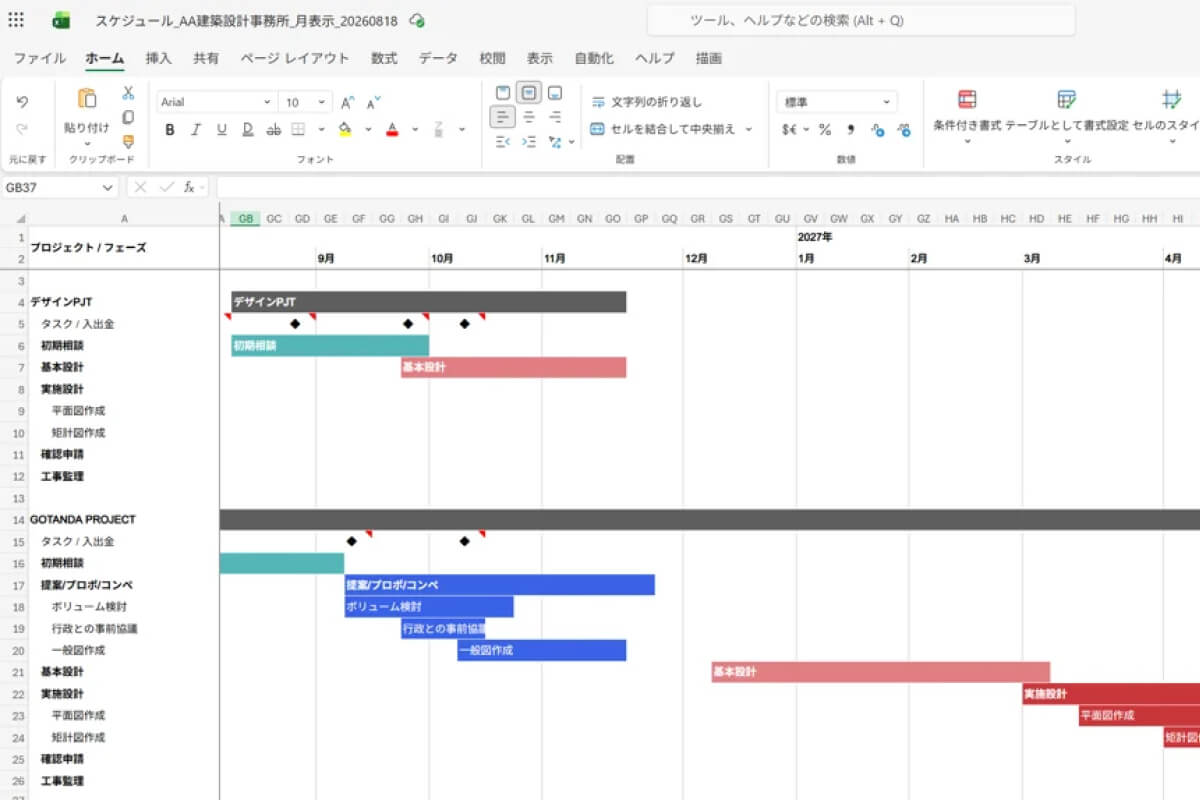1200x800 pixels.
Task: Click the Insert function fx icon
Action: pos(190,187)
